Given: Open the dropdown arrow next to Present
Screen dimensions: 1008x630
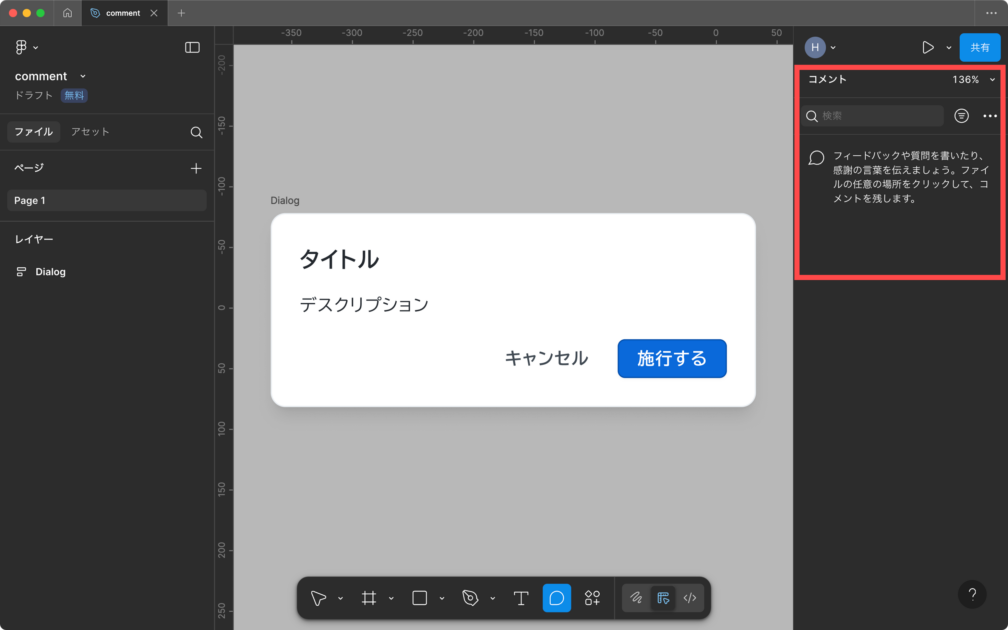Looking at the screenshot, I should click(x=948, y=47).
